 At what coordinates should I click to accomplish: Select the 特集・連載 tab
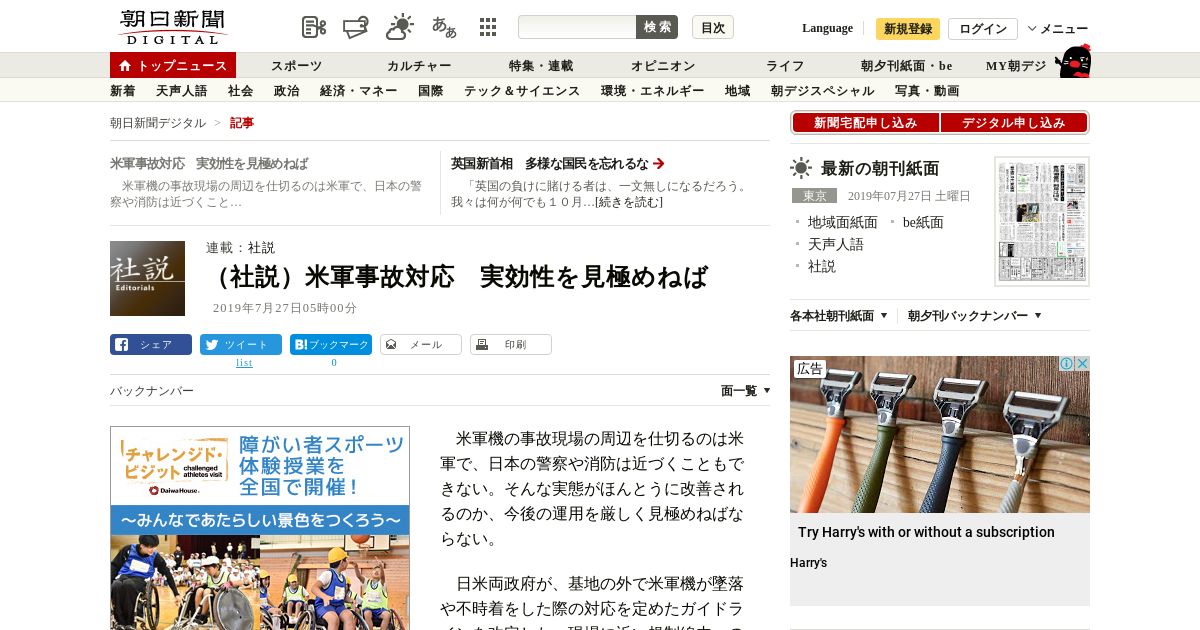coord(541,66)
